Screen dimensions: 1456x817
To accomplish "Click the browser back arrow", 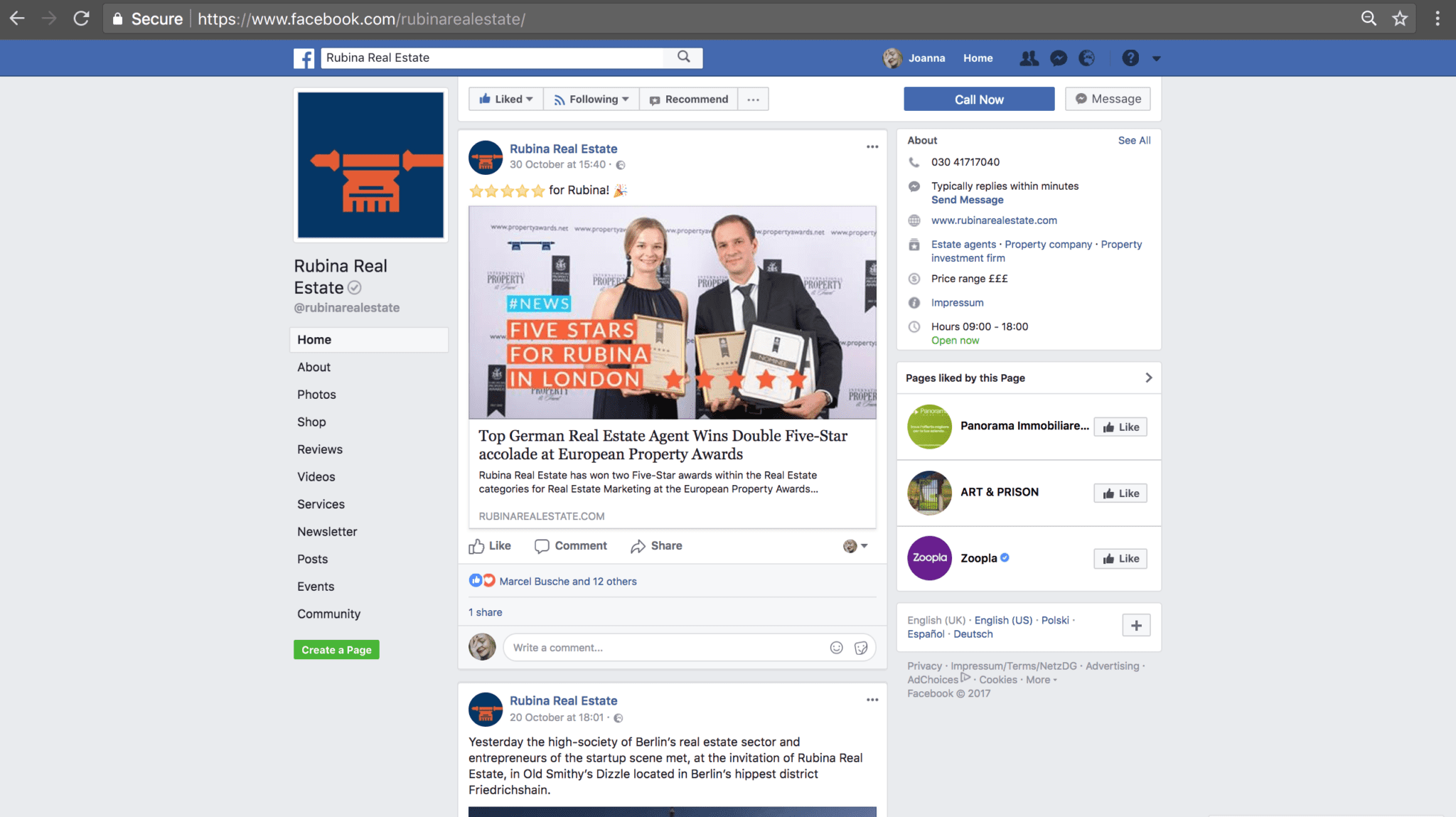I will [17, 18].
